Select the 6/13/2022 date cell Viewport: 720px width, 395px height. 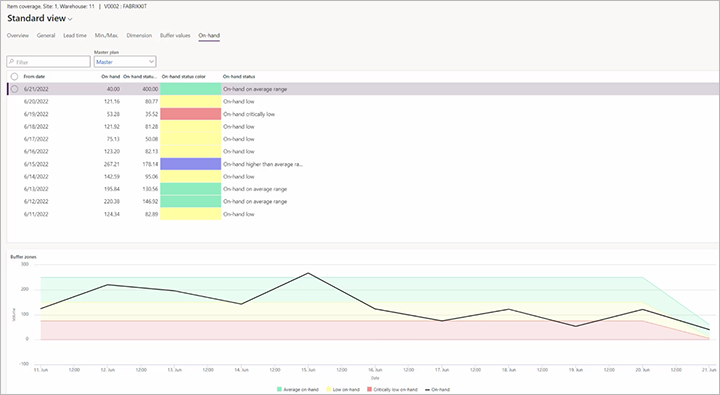pos(36,189)
